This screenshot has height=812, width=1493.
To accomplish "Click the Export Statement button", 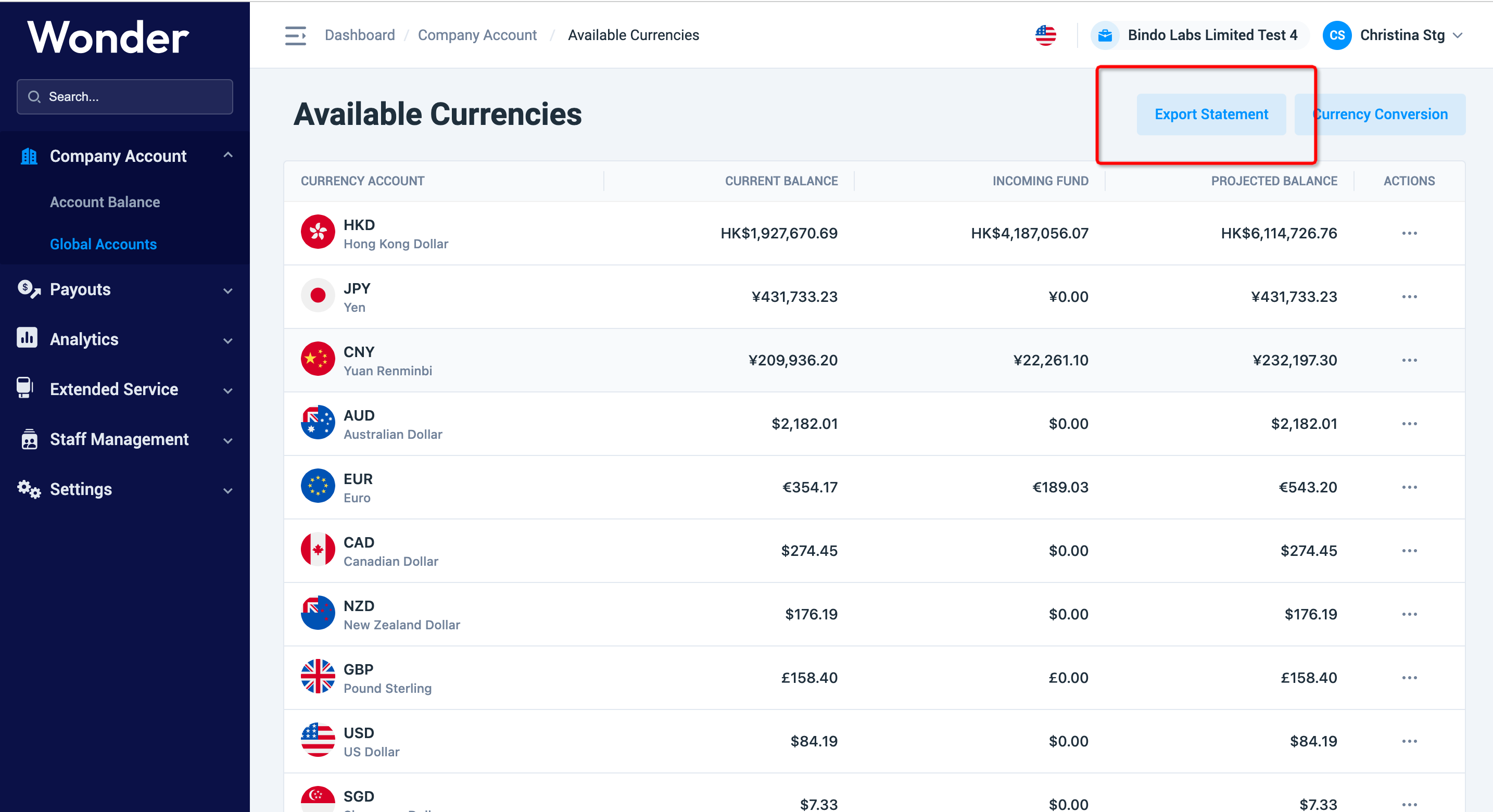I will [1211, 114].
